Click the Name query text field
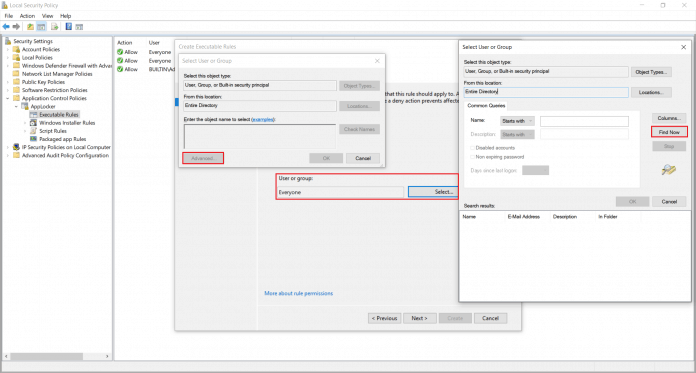The height and width of the screenshot is (373, 696). (x=584, y=121)
